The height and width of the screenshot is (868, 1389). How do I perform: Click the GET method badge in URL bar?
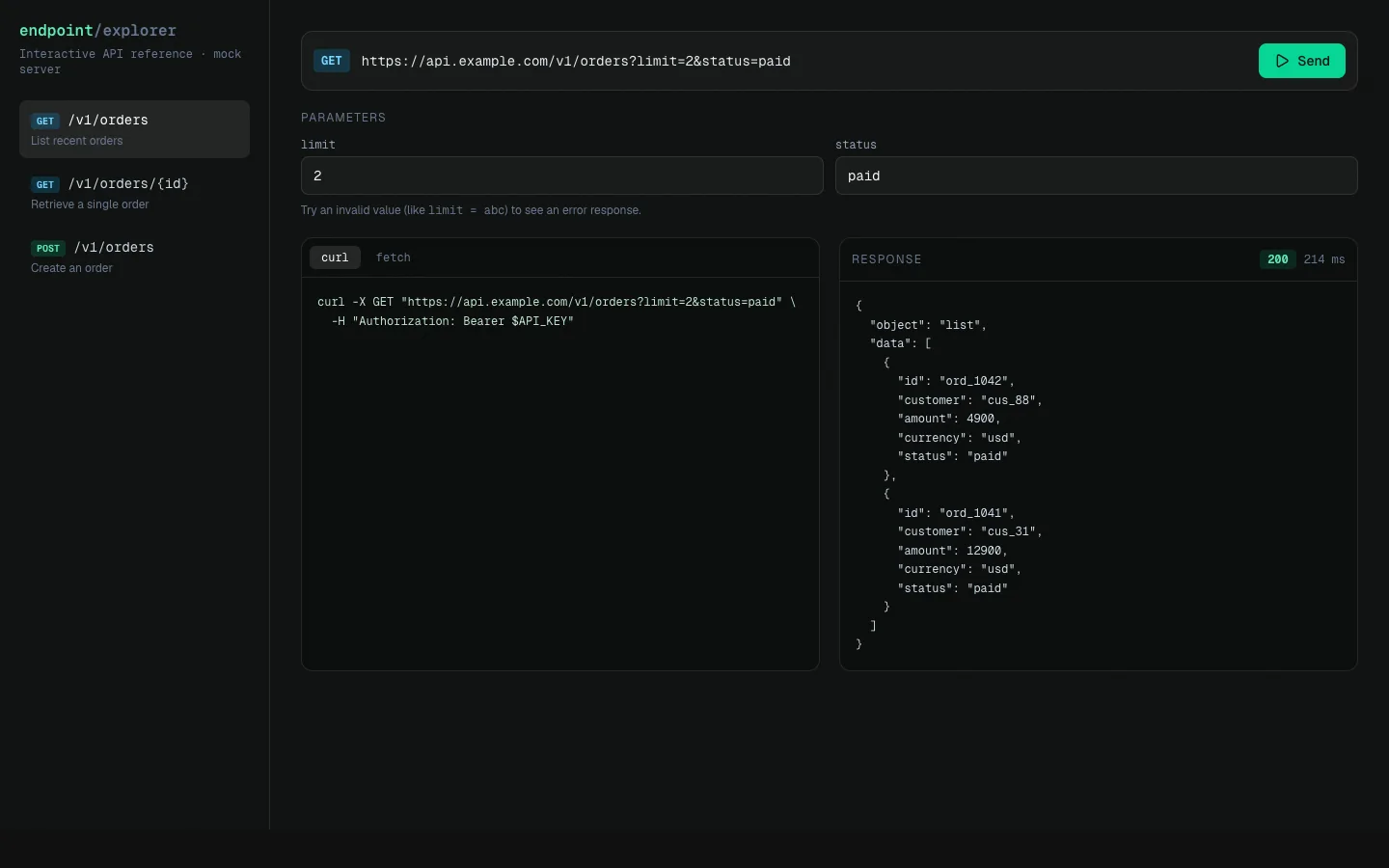pyautogui.click(x=331, y=61)
